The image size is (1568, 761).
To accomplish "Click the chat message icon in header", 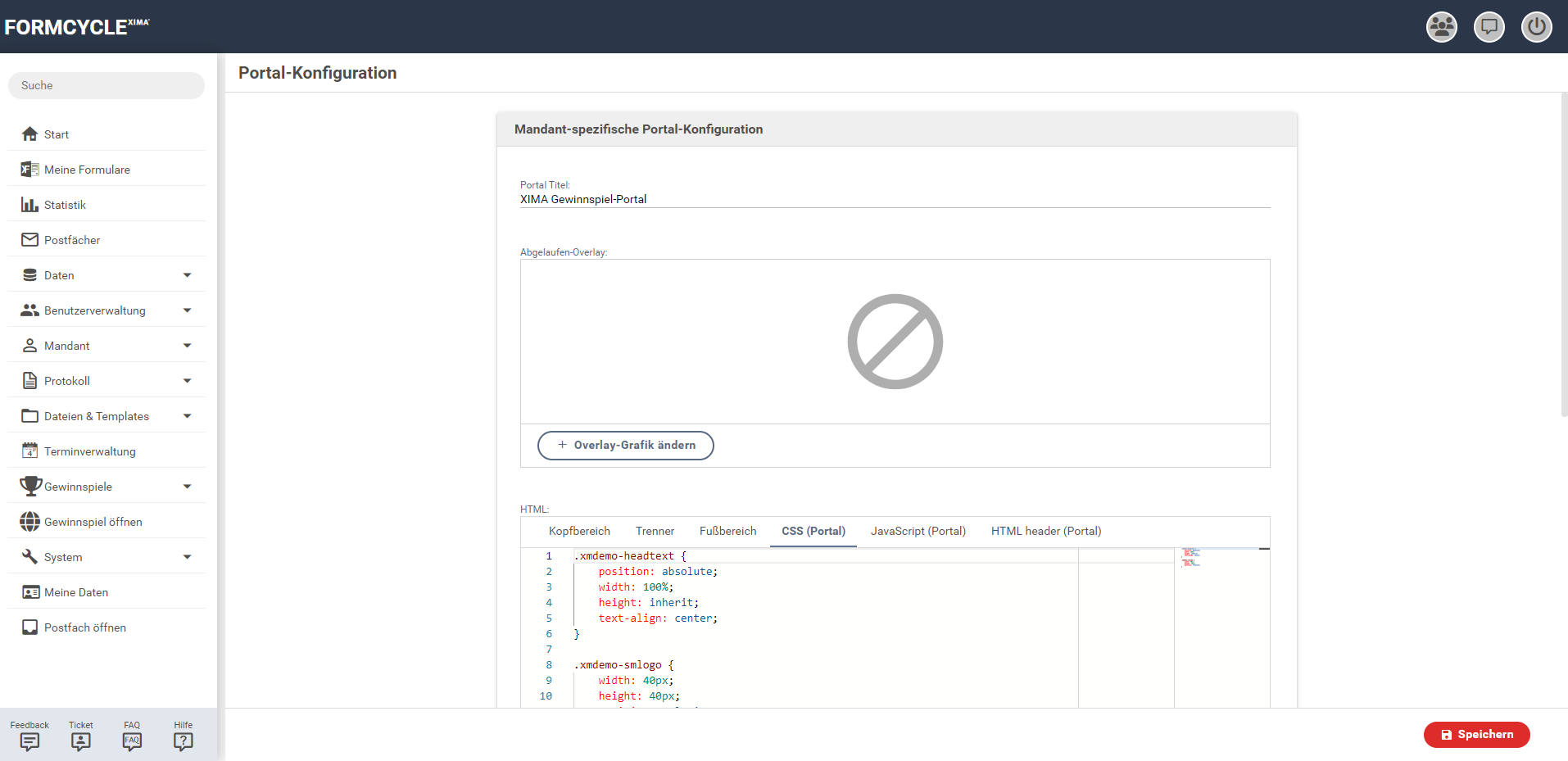I will [1489, 27].
